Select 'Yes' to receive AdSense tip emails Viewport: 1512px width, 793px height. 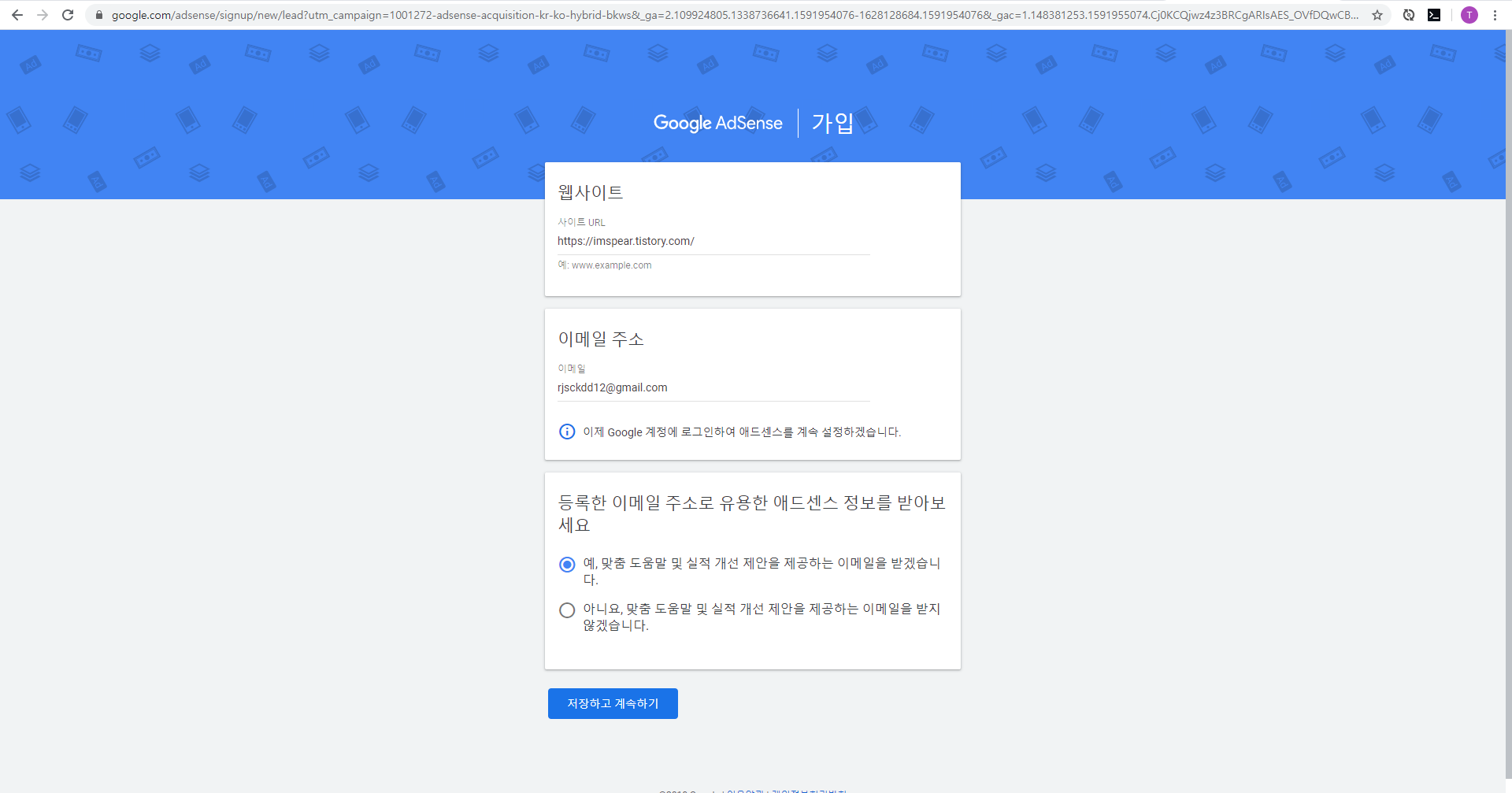[x=567, y=565]
